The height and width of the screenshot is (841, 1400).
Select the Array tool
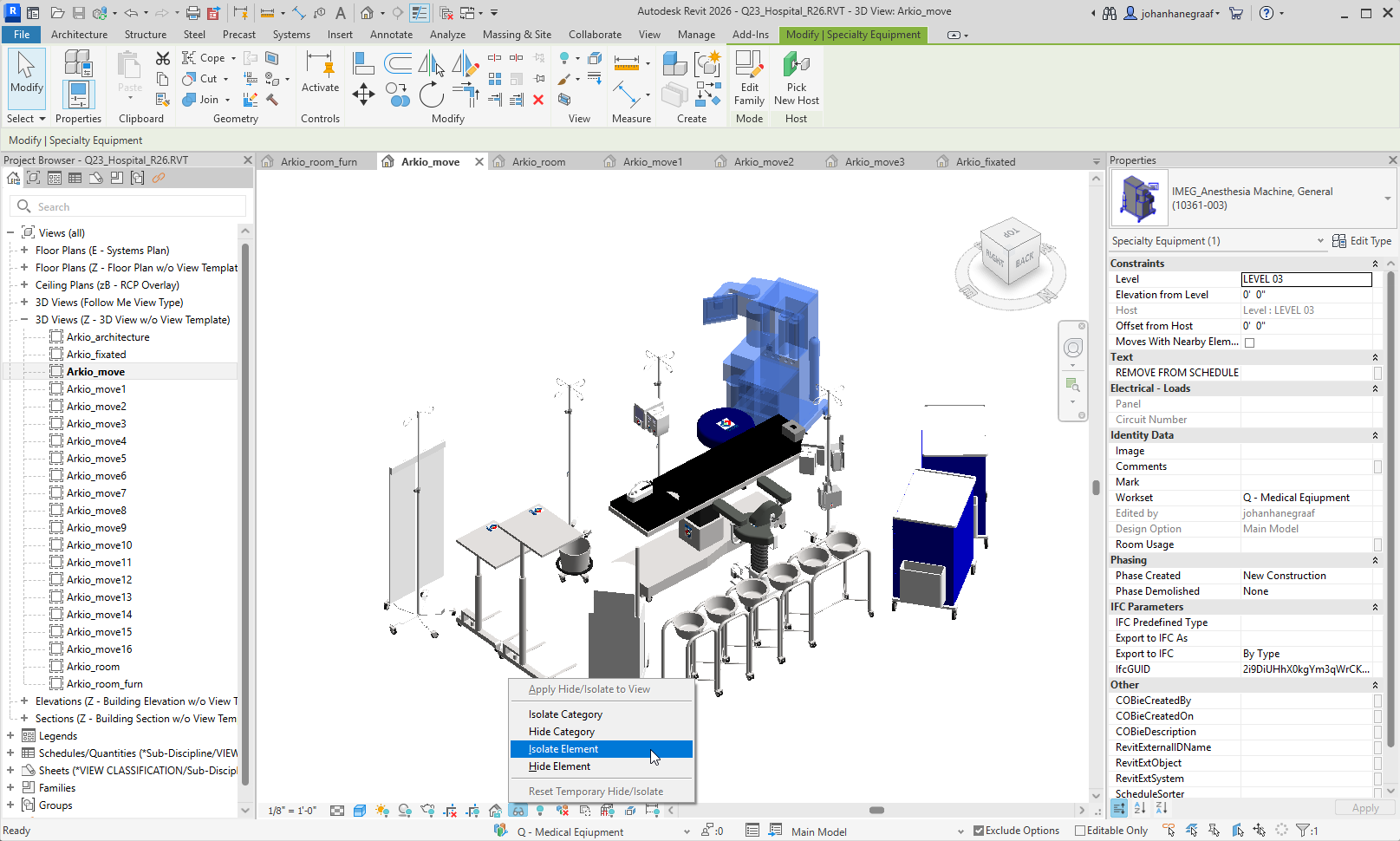pyautogui.click(x=495, y=79)
